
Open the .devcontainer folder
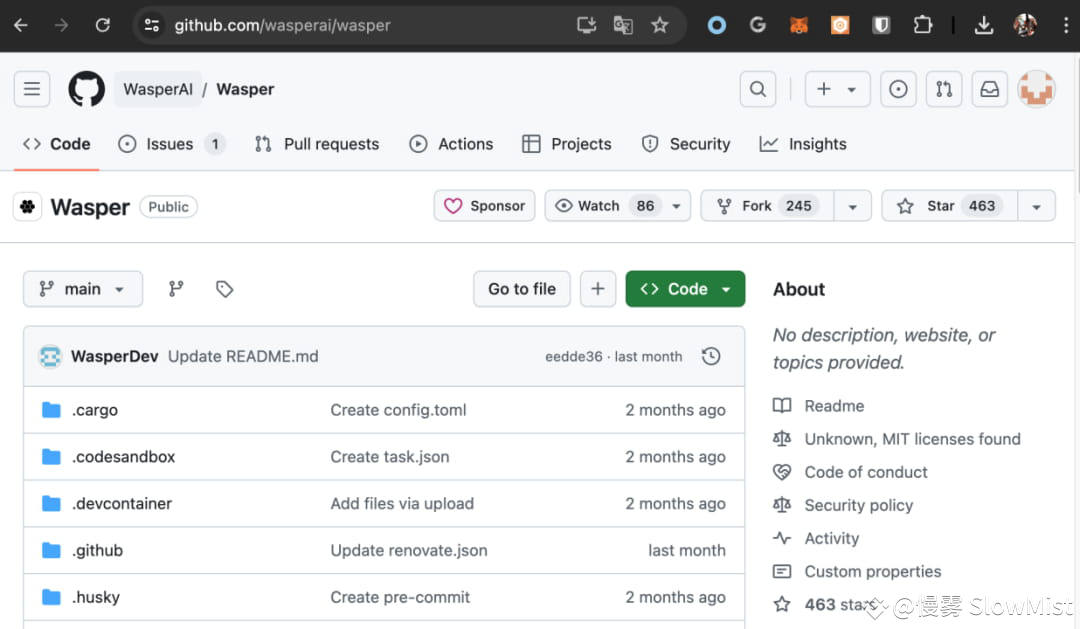pos(122,504)
